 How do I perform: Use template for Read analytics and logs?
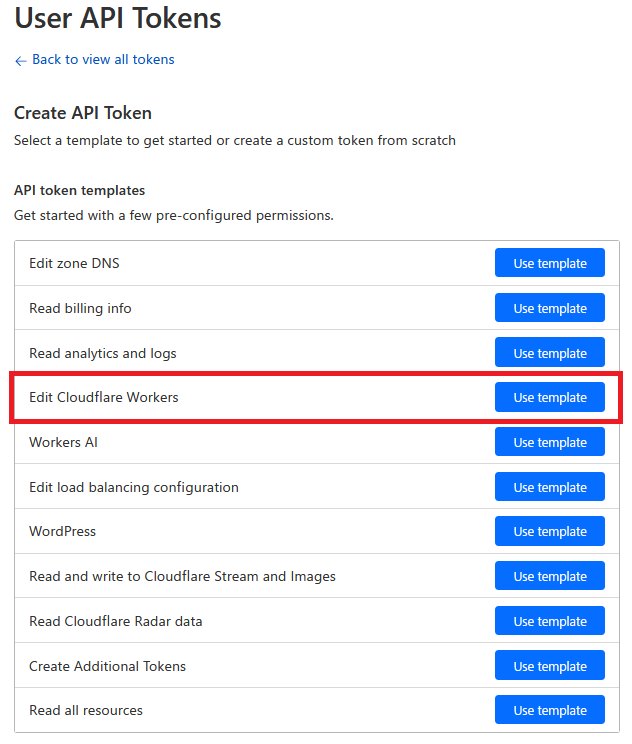(549, 353)
